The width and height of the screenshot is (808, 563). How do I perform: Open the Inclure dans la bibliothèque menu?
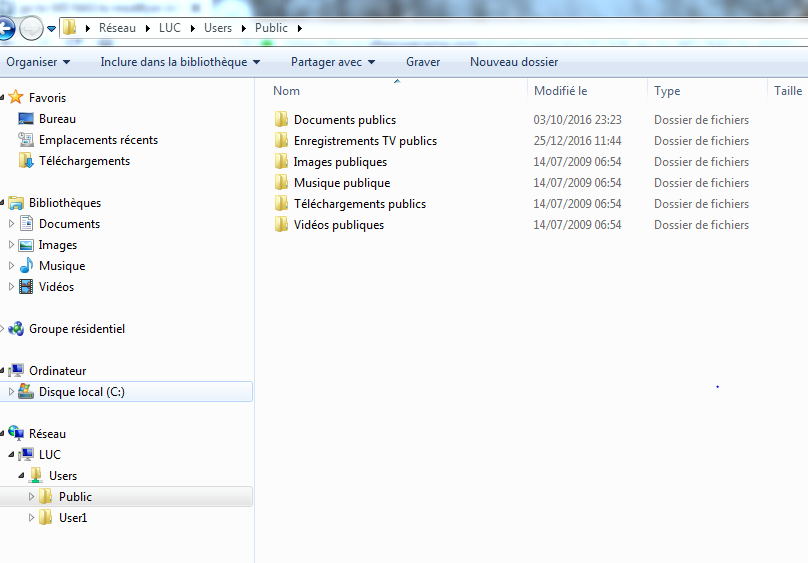180,62
